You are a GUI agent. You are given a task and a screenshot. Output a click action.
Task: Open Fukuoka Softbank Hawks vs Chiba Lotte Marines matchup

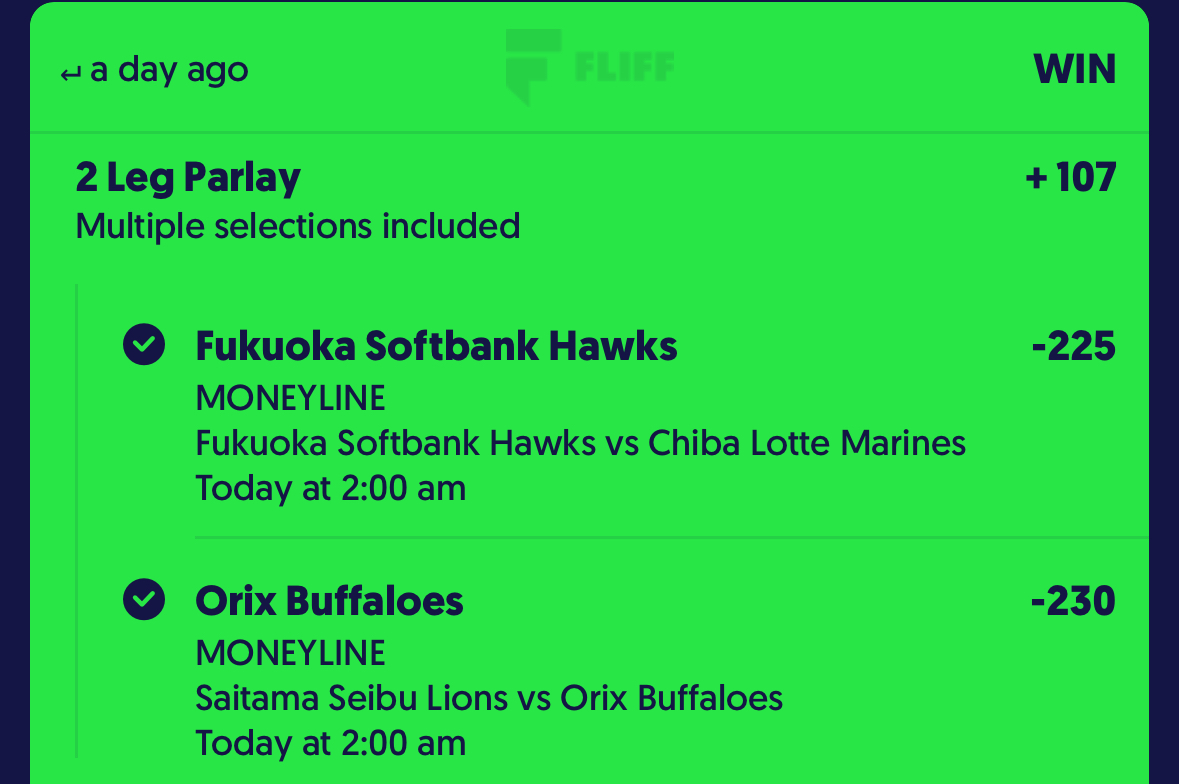point(580,443)
